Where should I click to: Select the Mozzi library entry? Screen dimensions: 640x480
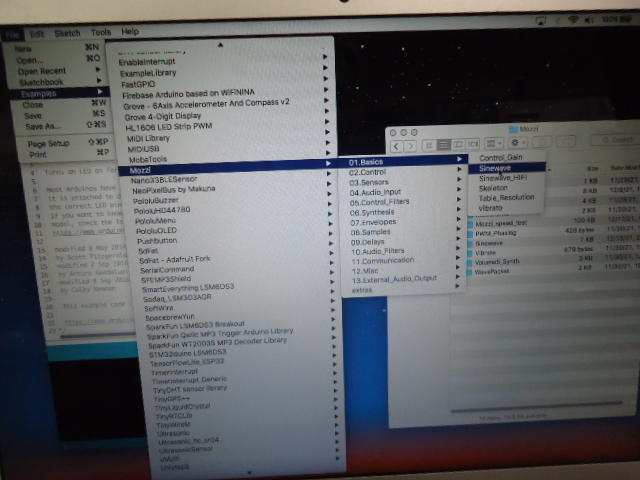coord(227,168)
